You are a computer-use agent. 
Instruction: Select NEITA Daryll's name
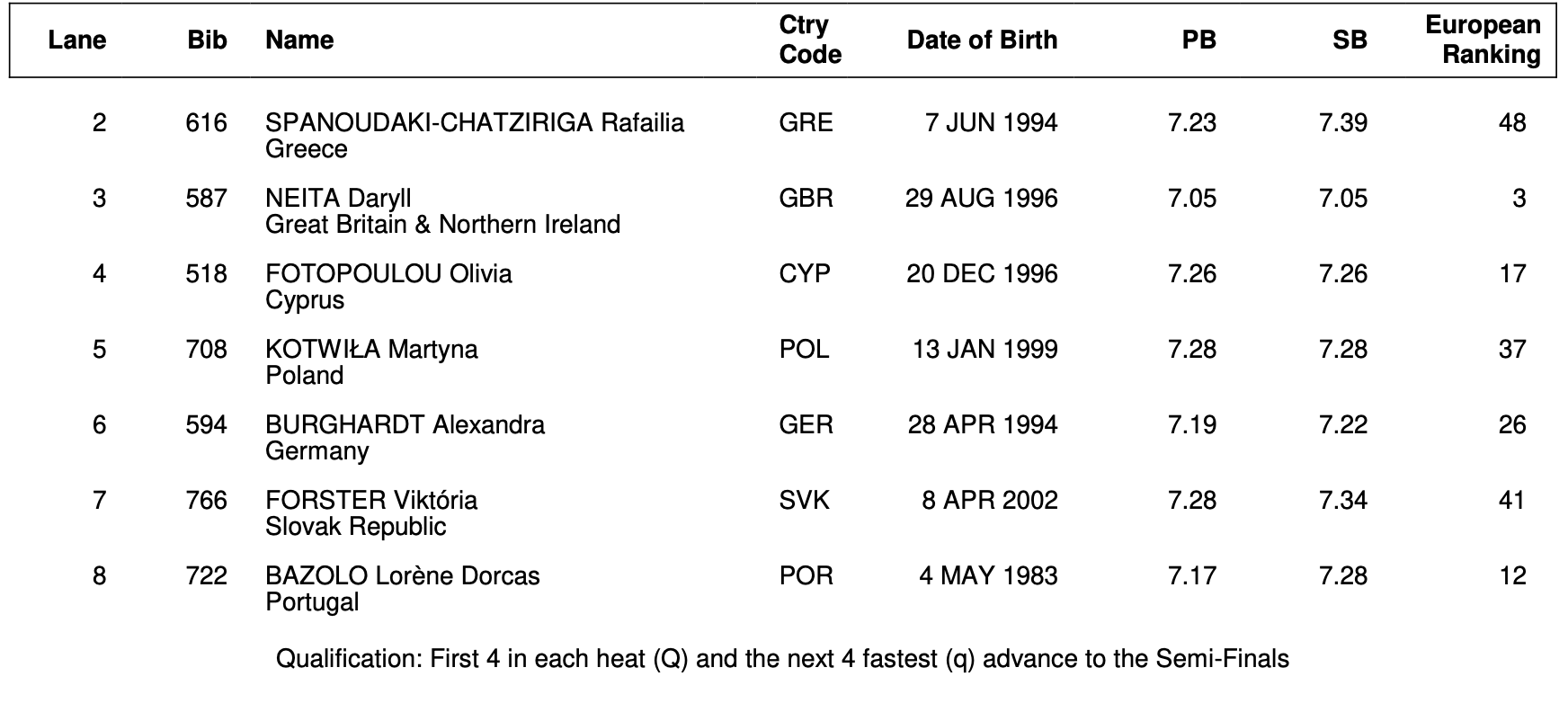pyautogui.click(x=338, y=199)
